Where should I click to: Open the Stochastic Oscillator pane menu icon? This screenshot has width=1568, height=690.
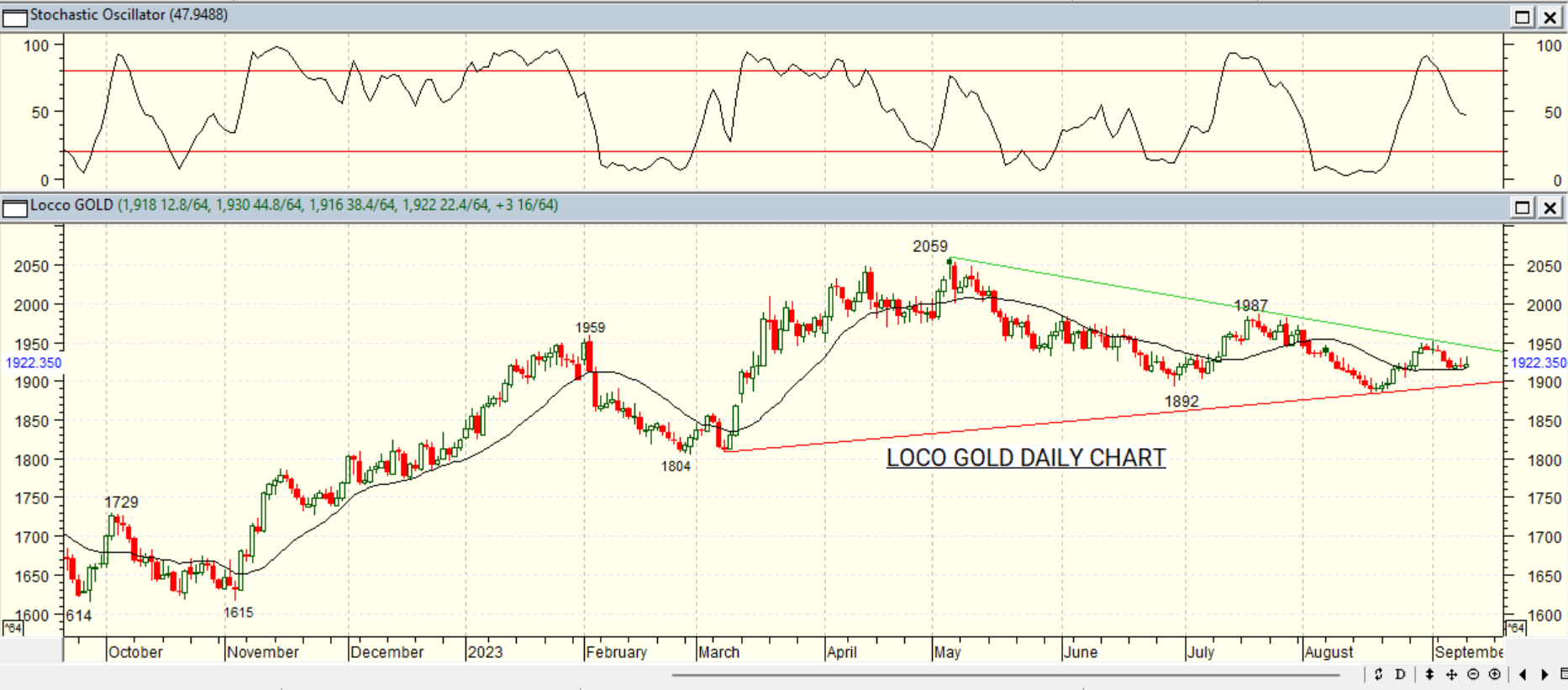tap(15, 17)
